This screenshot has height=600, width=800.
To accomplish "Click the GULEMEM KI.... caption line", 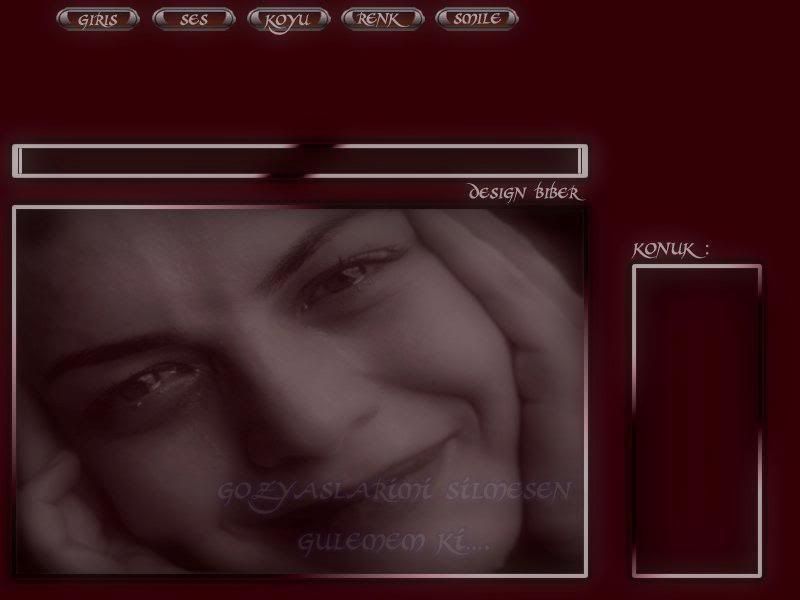I will (x=394, y=543).
